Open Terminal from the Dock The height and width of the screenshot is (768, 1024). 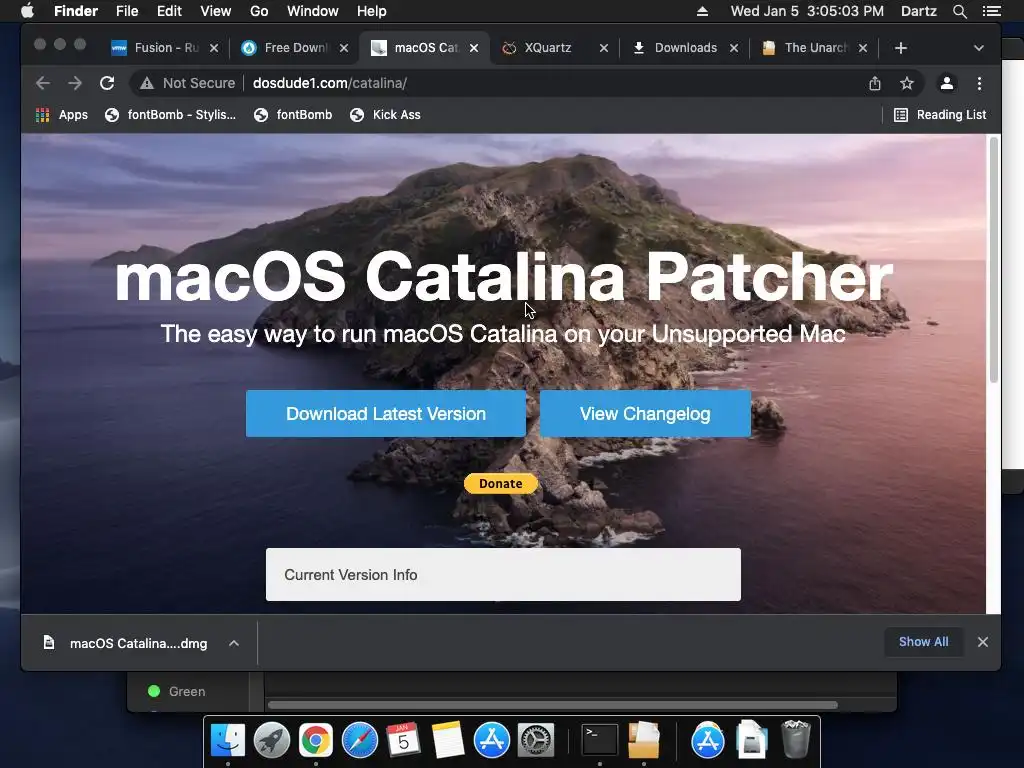pyautogui.click(x=600, y=741)
